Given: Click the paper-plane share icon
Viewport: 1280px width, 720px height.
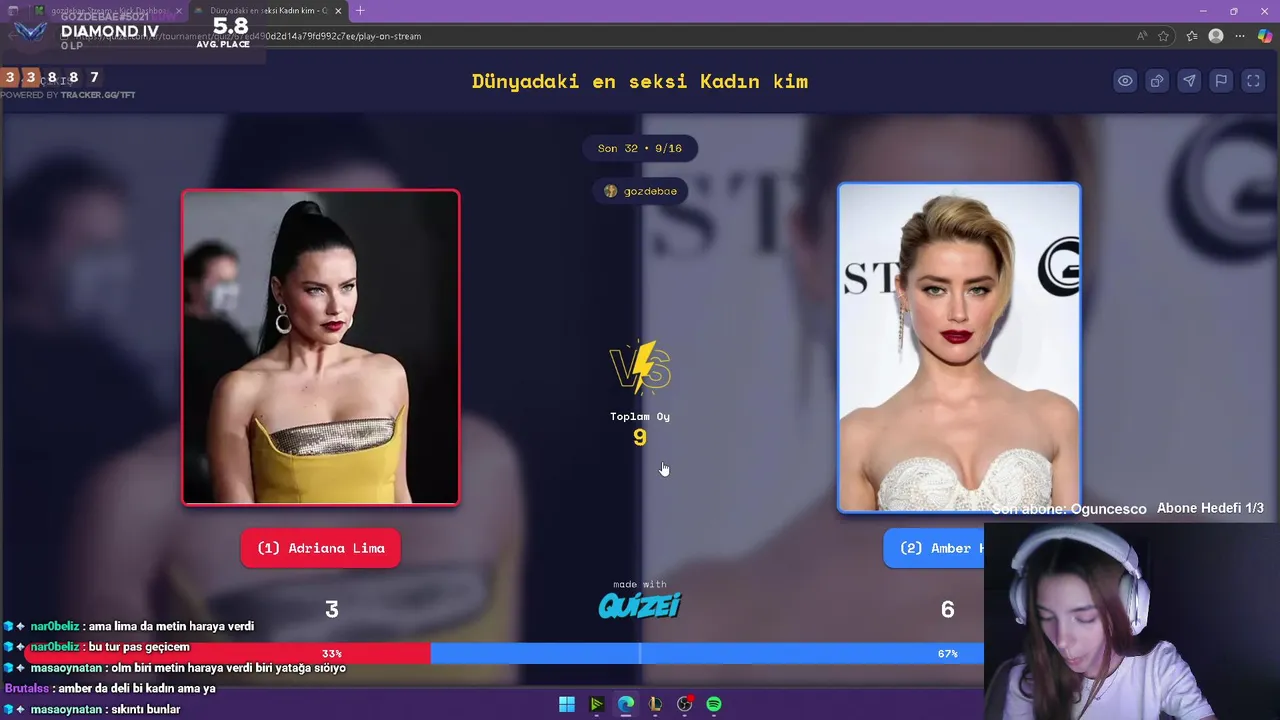Looking at the screenshot, I should (x=1189, y=81).
